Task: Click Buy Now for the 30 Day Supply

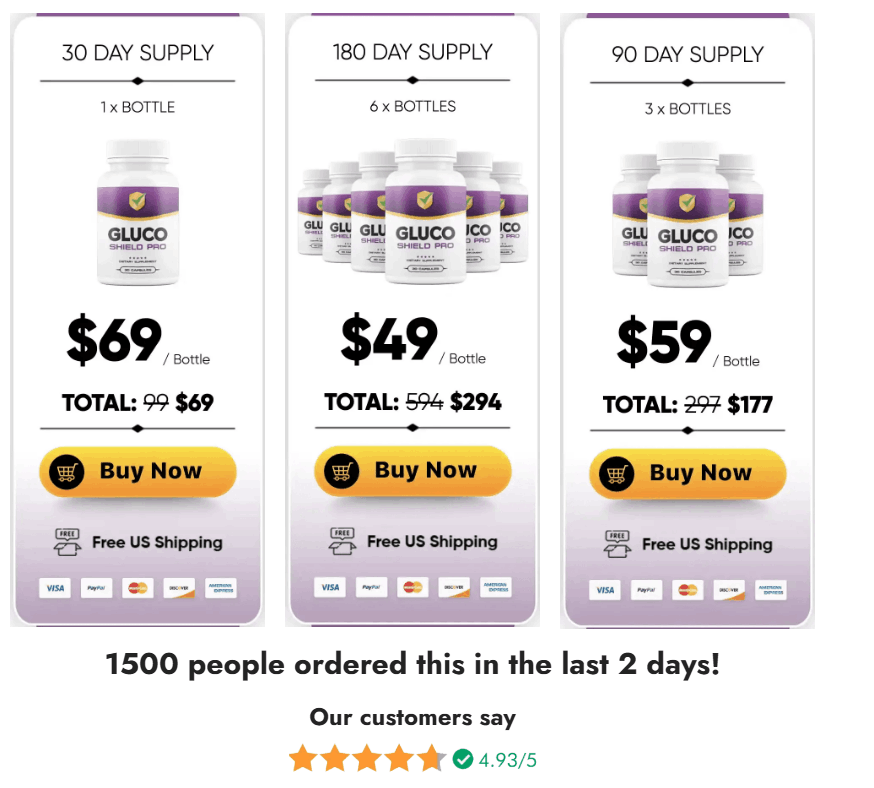Action: pos(137,469)
